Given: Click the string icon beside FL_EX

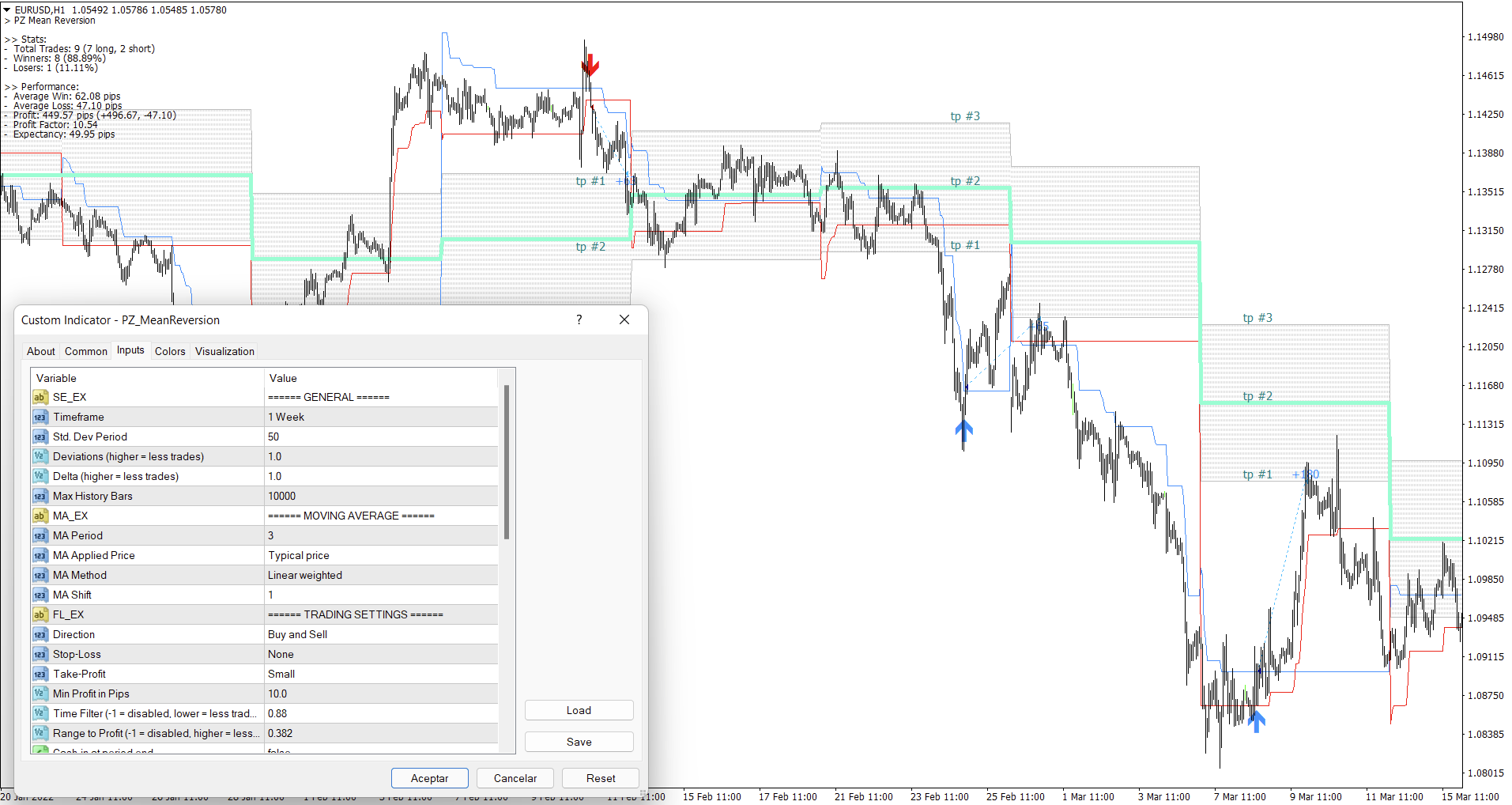Looking at the screenshot, I should click(x=40, y=614).
